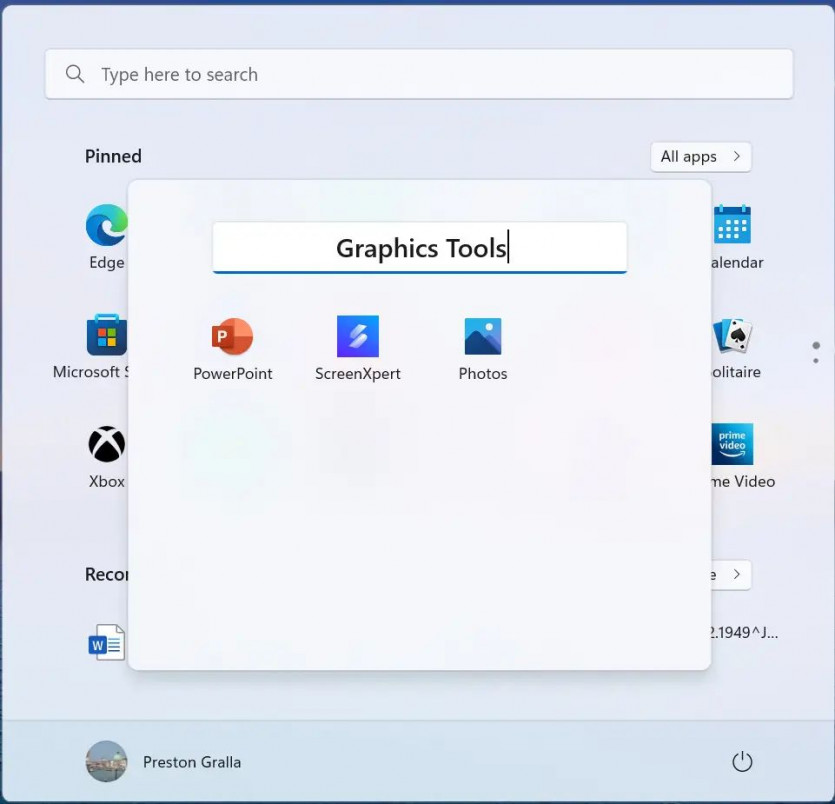Open the Preston Gralla account menu
This screenshot has height=804, width=835.
pos(164,762)
